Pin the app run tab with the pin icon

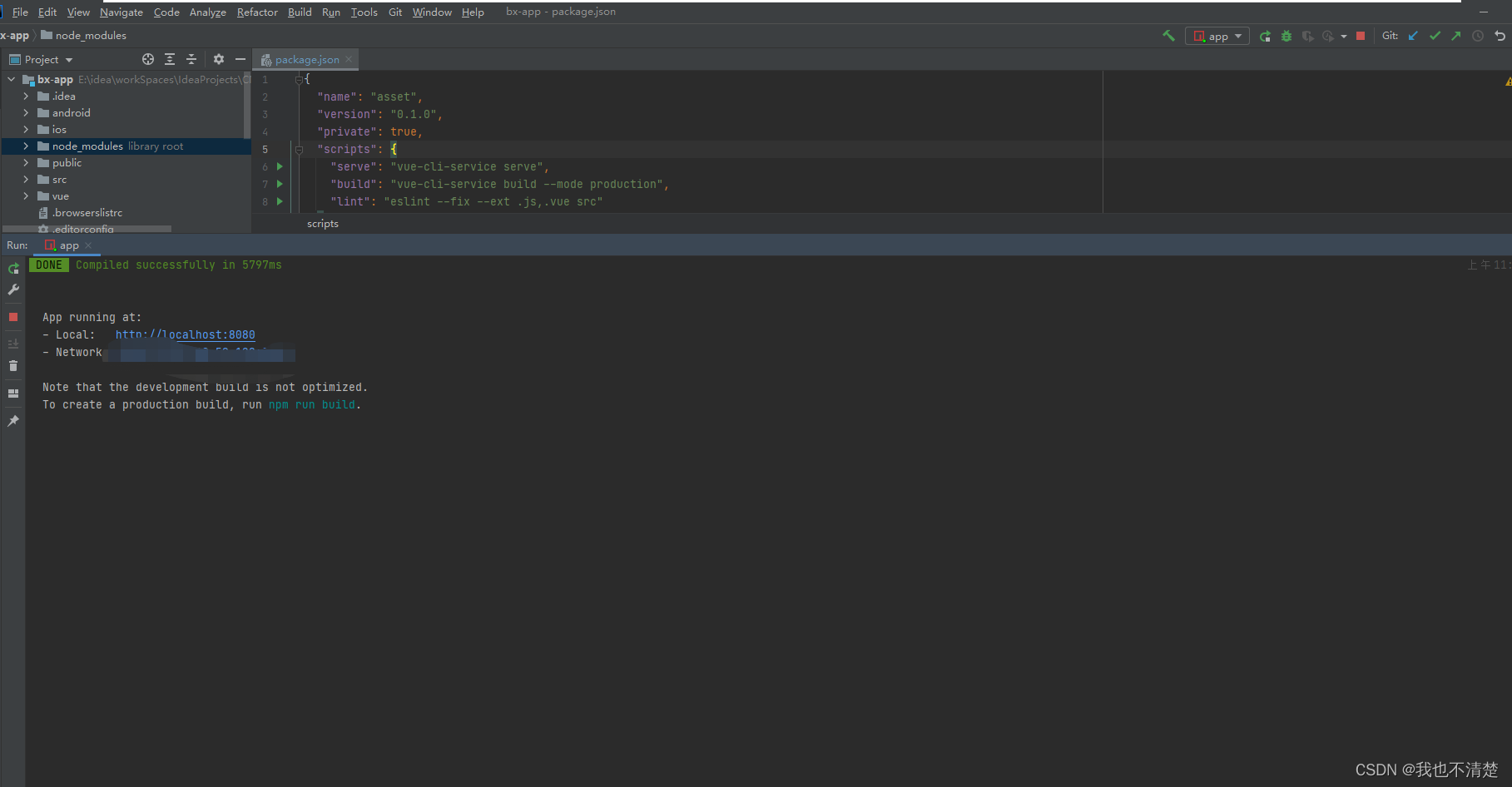(x=12, y=421)
